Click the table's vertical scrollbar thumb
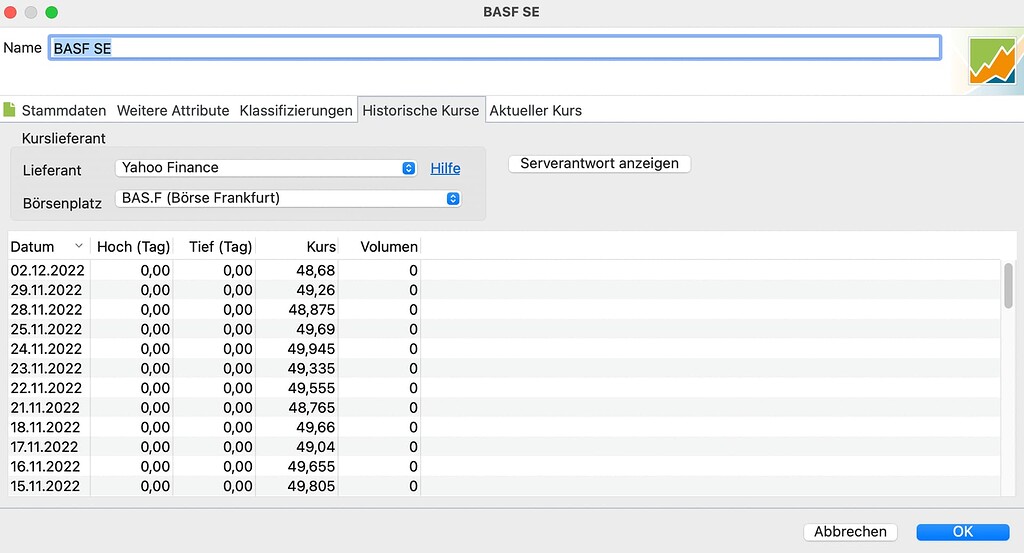The height and width of the screenshot is (553, 1024). pos(1008,285)
